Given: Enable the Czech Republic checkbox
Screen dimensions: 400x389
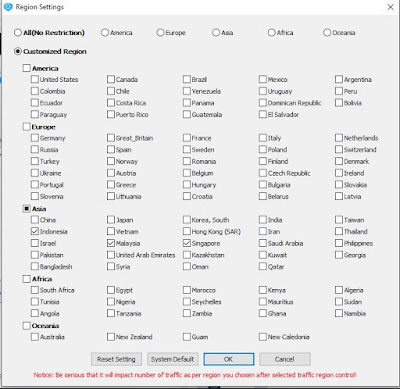Looking at the screenshot, I should pyautogui.click(x=263, y=173).
